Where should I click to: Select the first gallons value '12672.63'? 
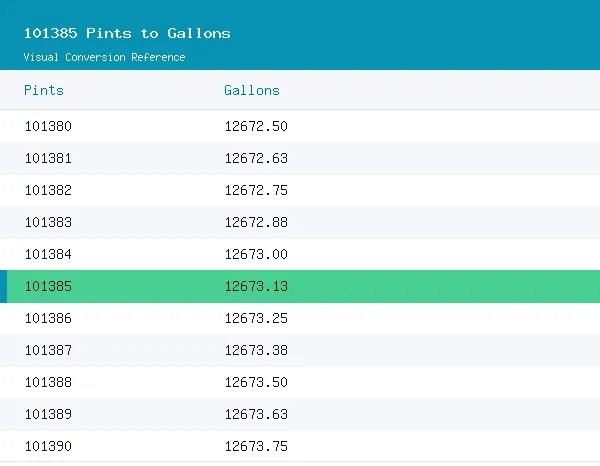256,158
